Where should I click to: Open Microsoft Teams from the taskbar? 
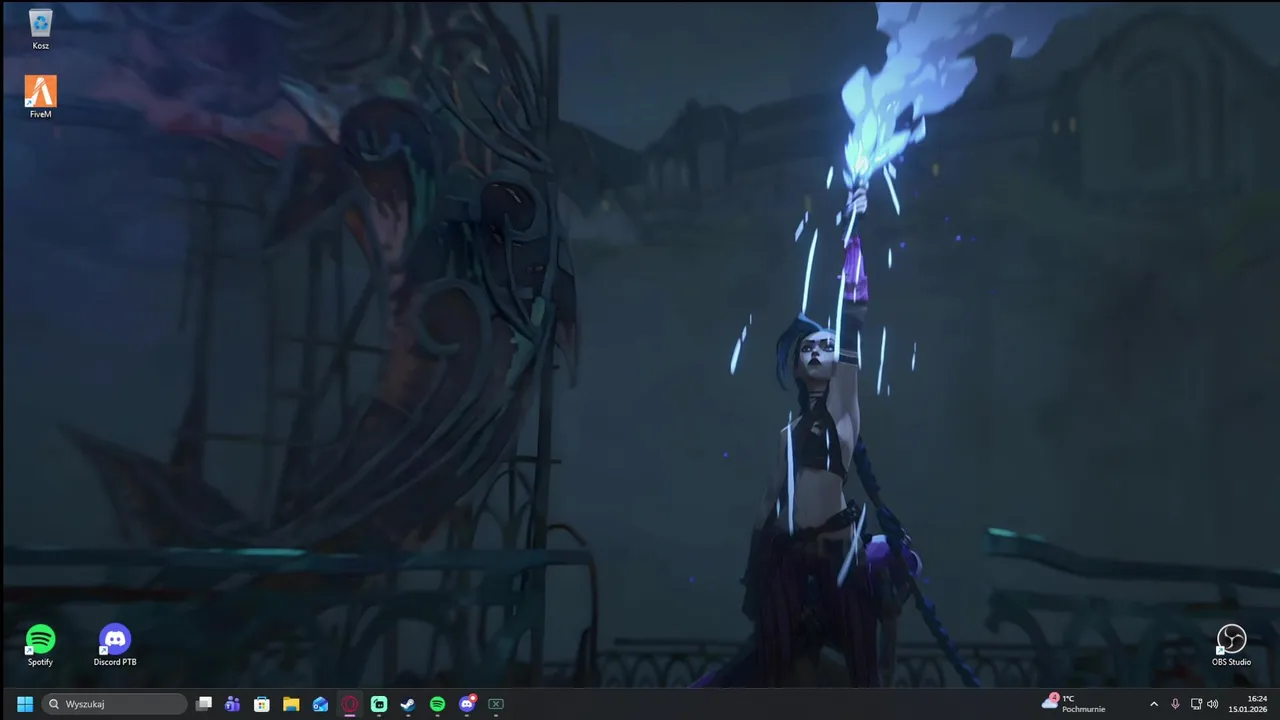pos(233,704)
